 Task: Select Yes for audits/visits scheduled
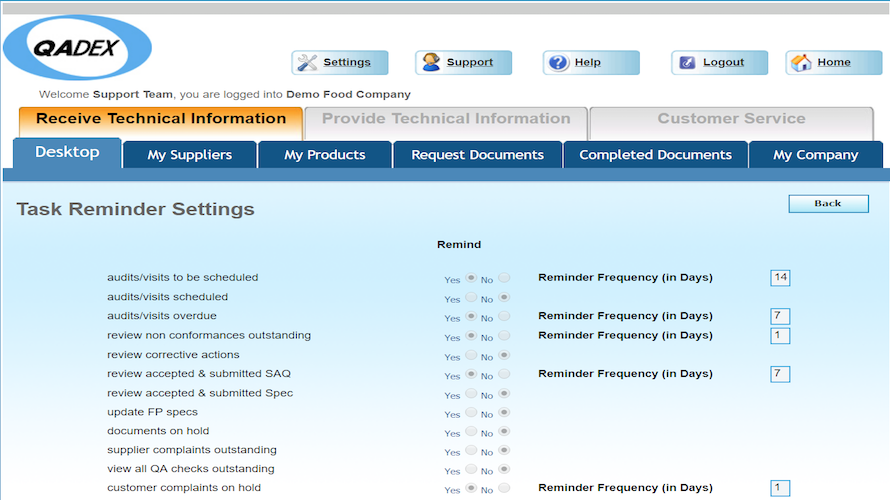(x=471, y=297)
